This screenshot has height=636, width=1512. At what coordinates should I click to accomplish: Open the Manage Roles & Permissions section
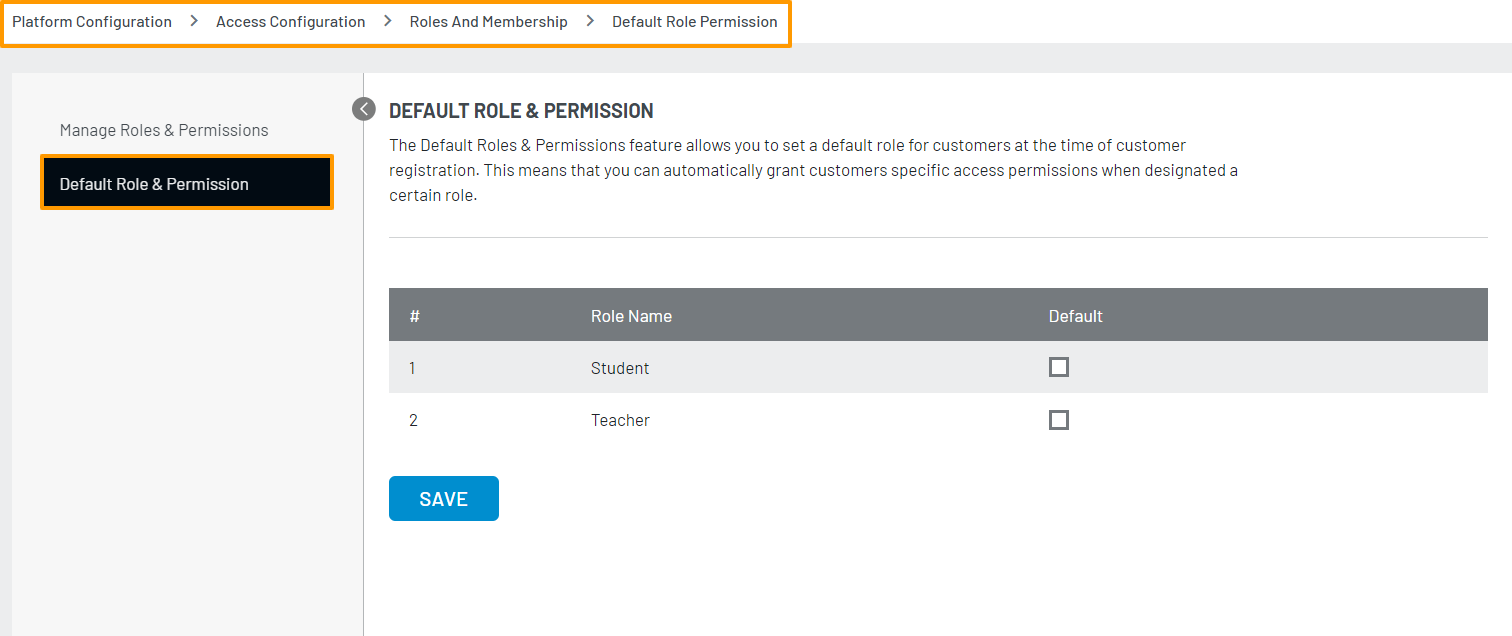(163, 129)
